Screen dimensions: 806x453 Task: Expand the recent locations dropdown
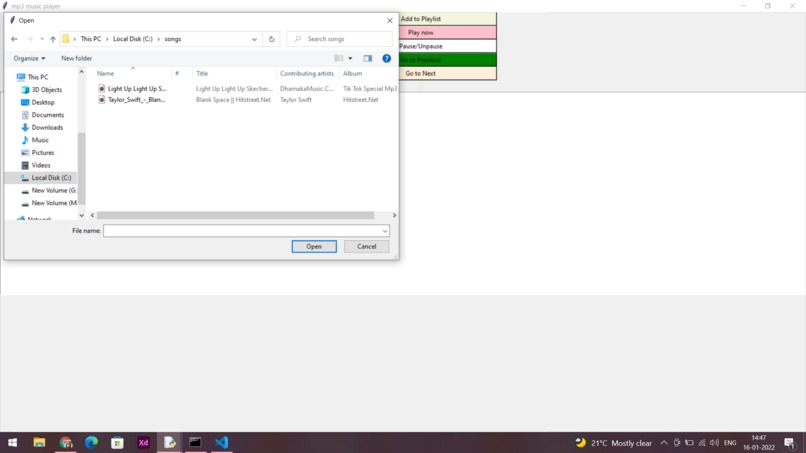tap(42, 39)
